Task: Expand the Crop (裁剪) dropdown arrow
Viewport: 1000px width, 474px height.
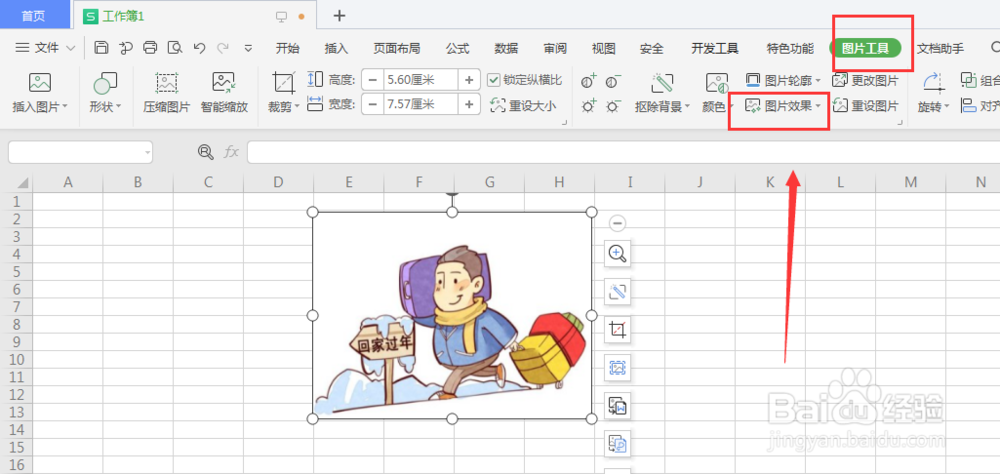Action: coord(297,107)
